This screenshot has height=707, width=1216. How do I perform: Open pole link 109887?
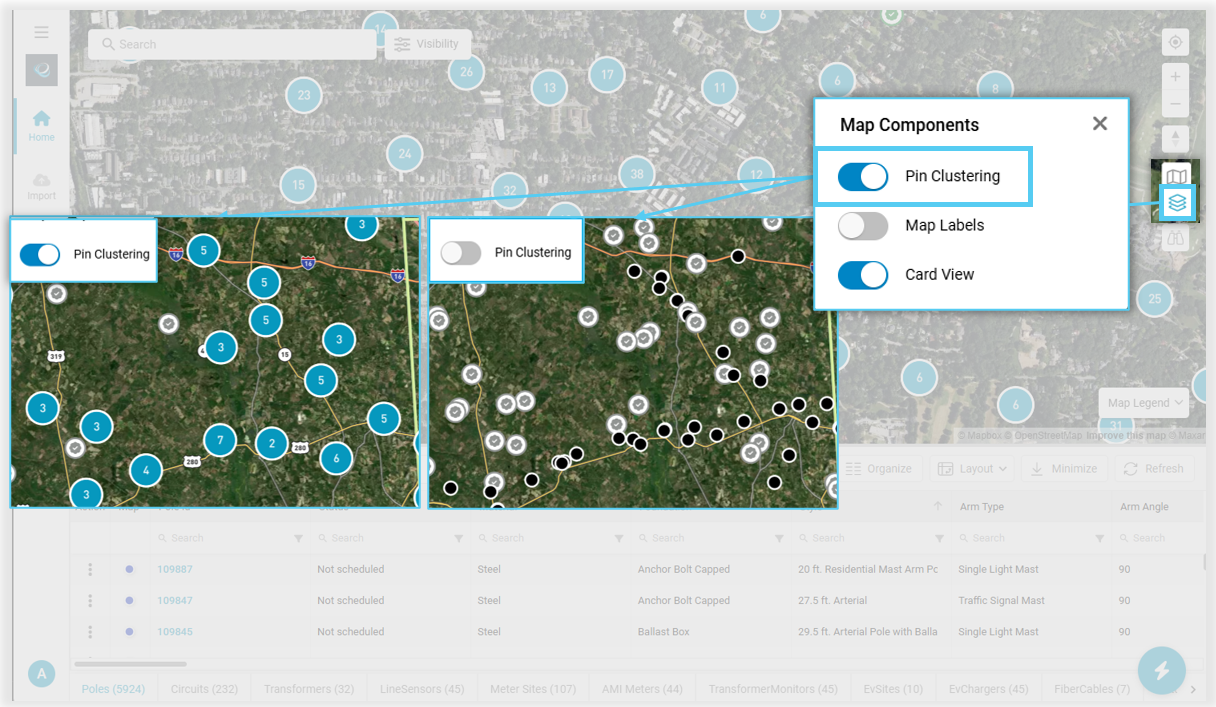point(175,569)
